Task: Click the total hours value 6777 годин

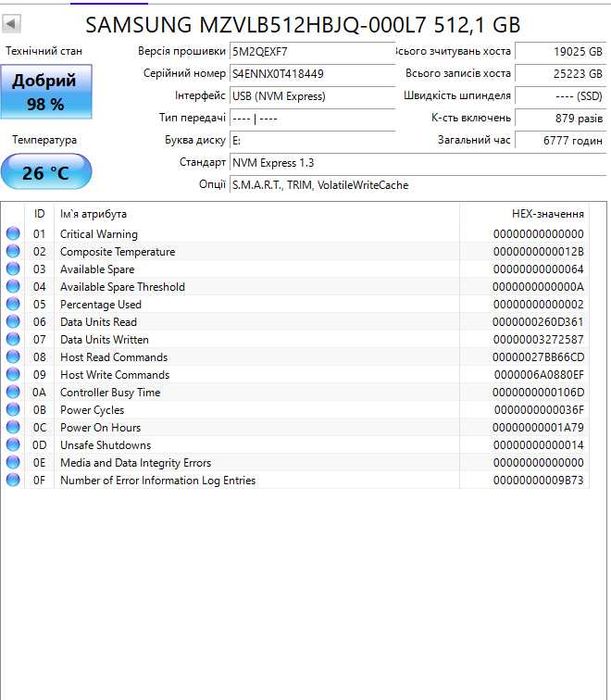Action: coord(561,141)
